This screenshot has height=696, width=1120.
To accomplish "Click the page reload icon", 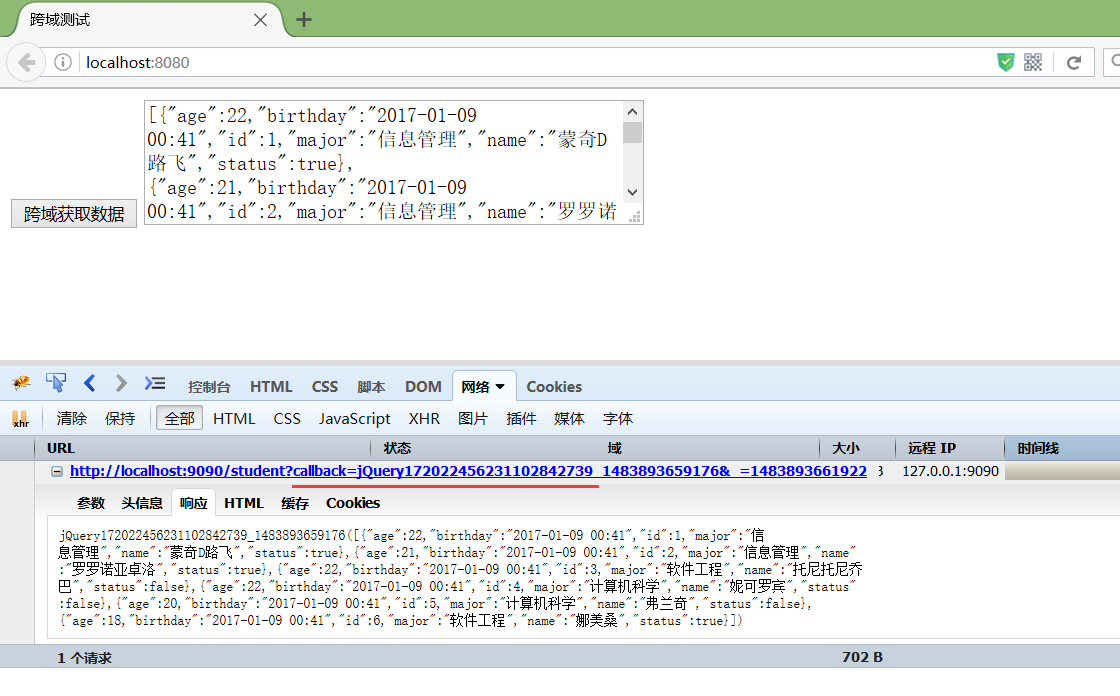I will coord(1074,63).
